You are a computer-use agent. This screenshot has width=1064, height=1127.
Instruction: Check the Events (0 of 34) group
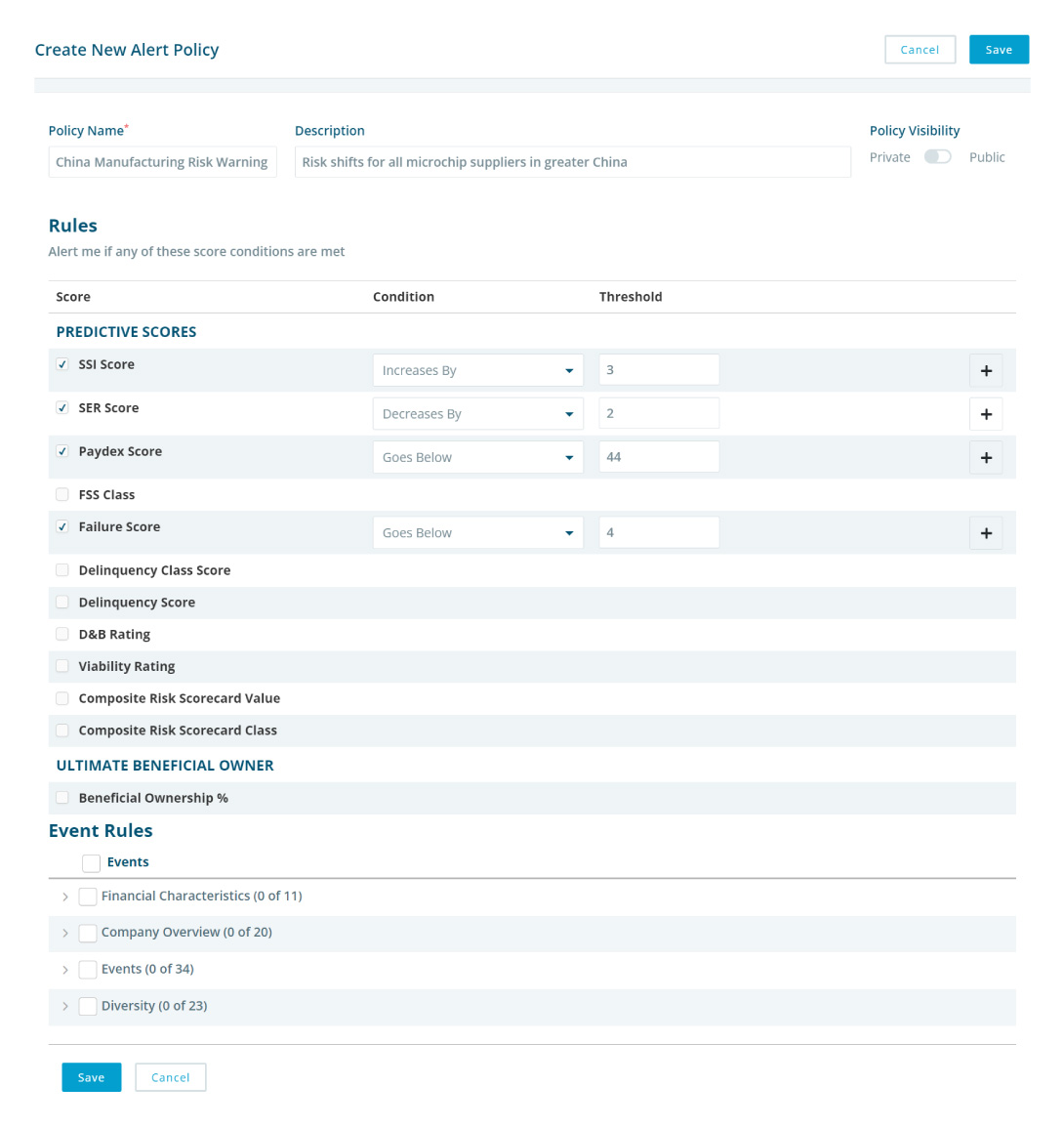click(x=88, y=970)
